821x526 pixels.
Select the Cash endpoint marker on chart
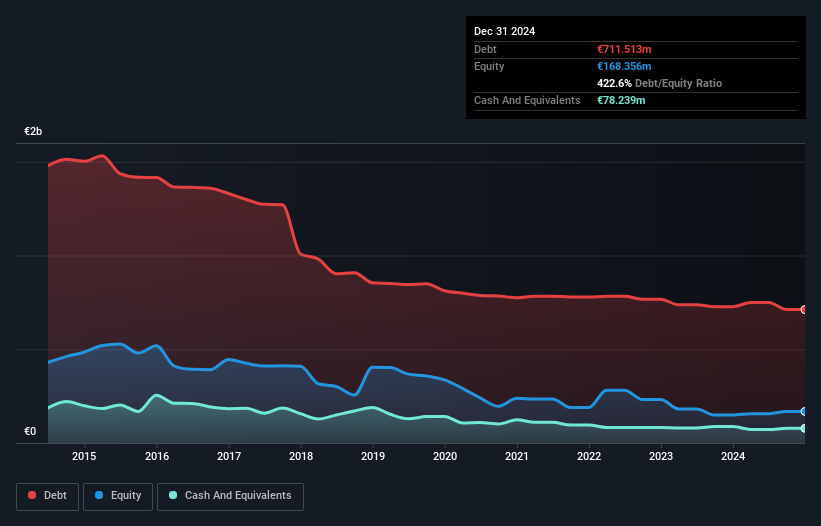pyautogui.click(x=804, y=428)
